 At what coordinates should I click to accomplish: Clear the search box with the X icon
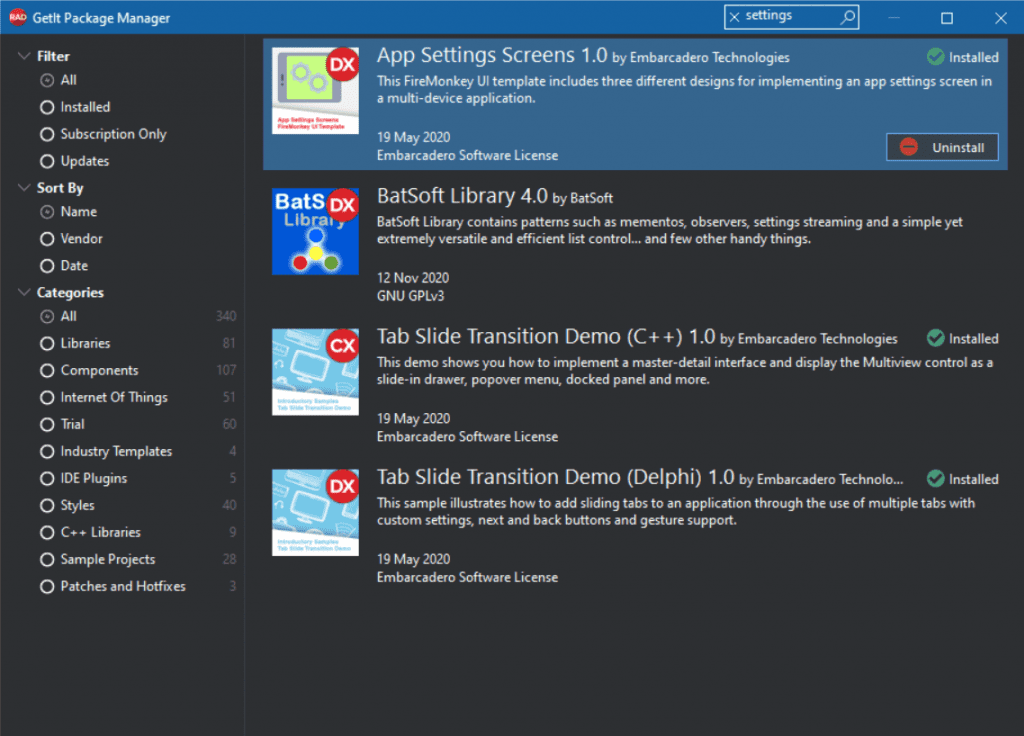pos(735,17)
